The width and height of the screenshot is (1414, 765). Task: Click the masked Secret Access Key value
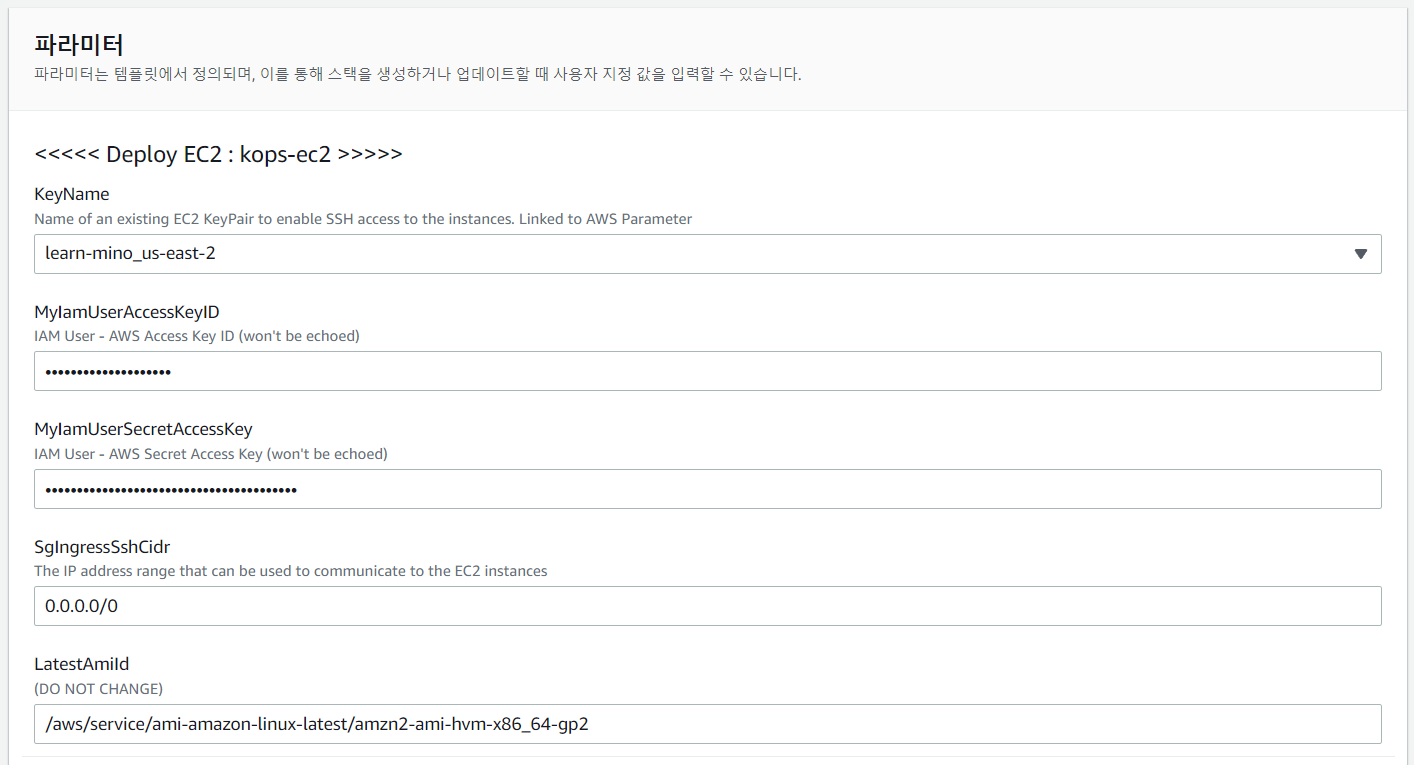click(170, 488)
